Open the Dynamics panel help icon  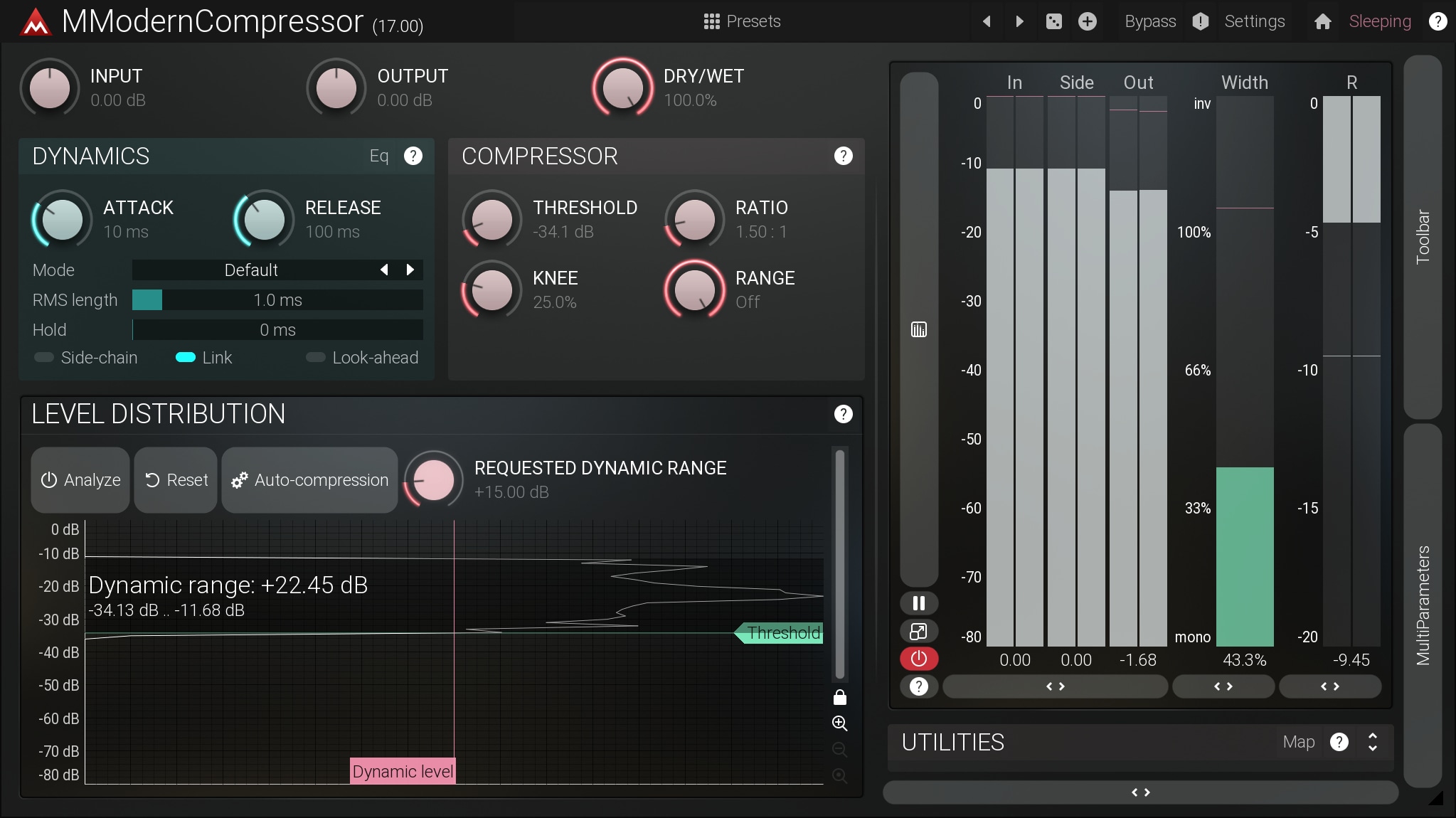413,156
